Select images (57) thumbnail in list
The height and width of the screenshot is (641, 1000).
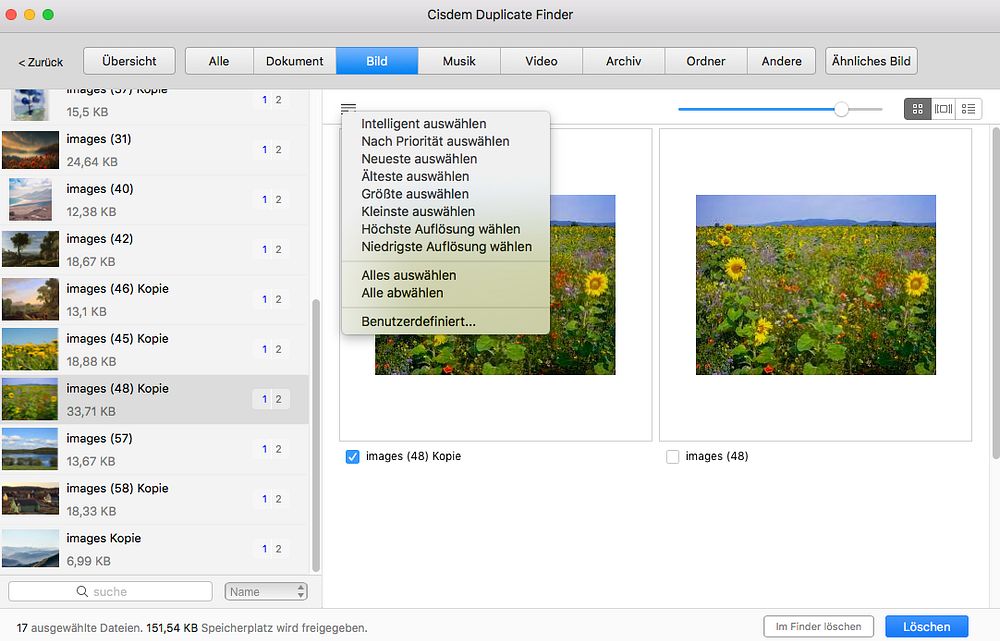[x=30, y=449]
